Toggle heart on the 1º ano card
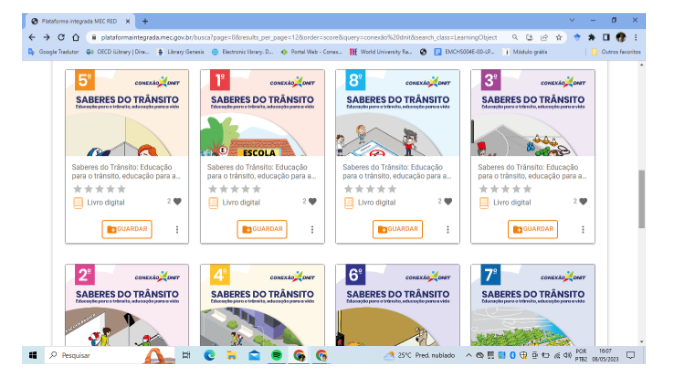The width and height of the screenshot is (679, 382). (313, 201)
